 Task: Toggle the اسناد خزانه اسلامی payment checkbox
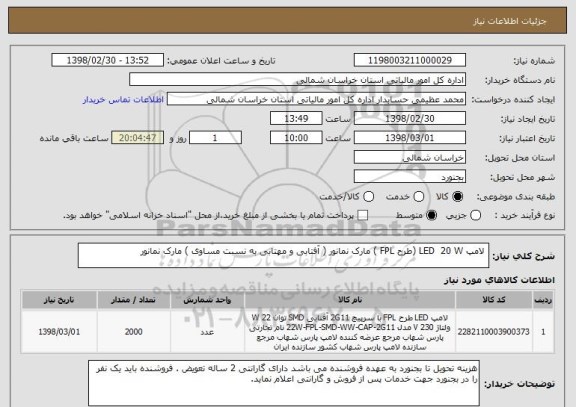click(363, 216)
